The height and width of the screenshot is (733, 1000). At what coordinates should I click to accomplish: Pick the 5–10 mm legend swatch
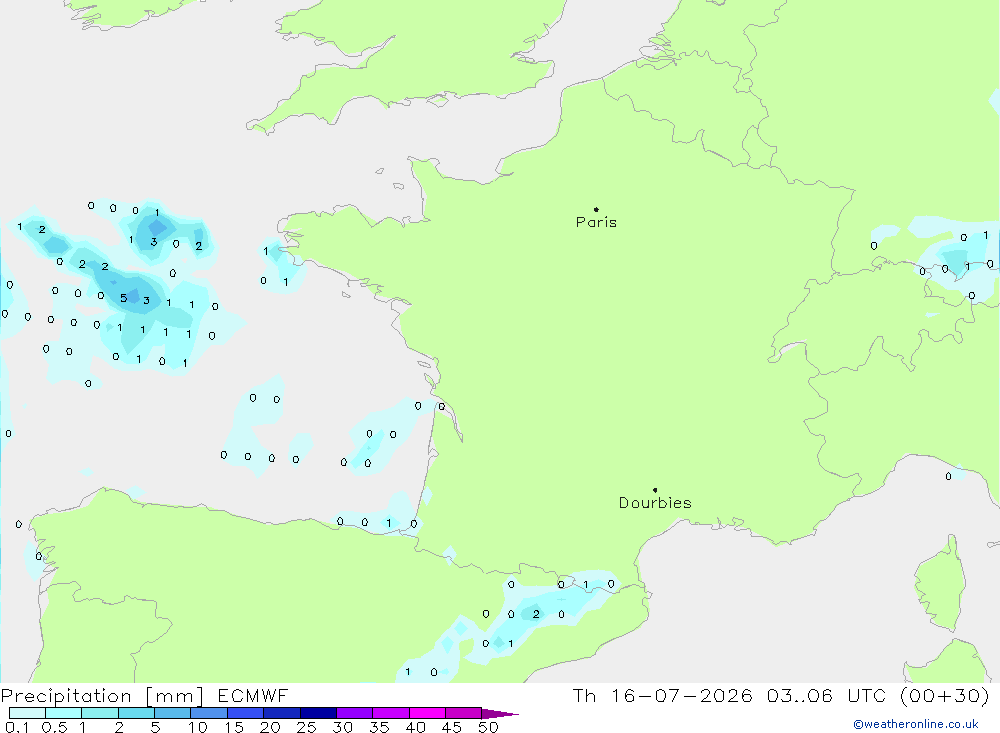(x=172, y=713)
